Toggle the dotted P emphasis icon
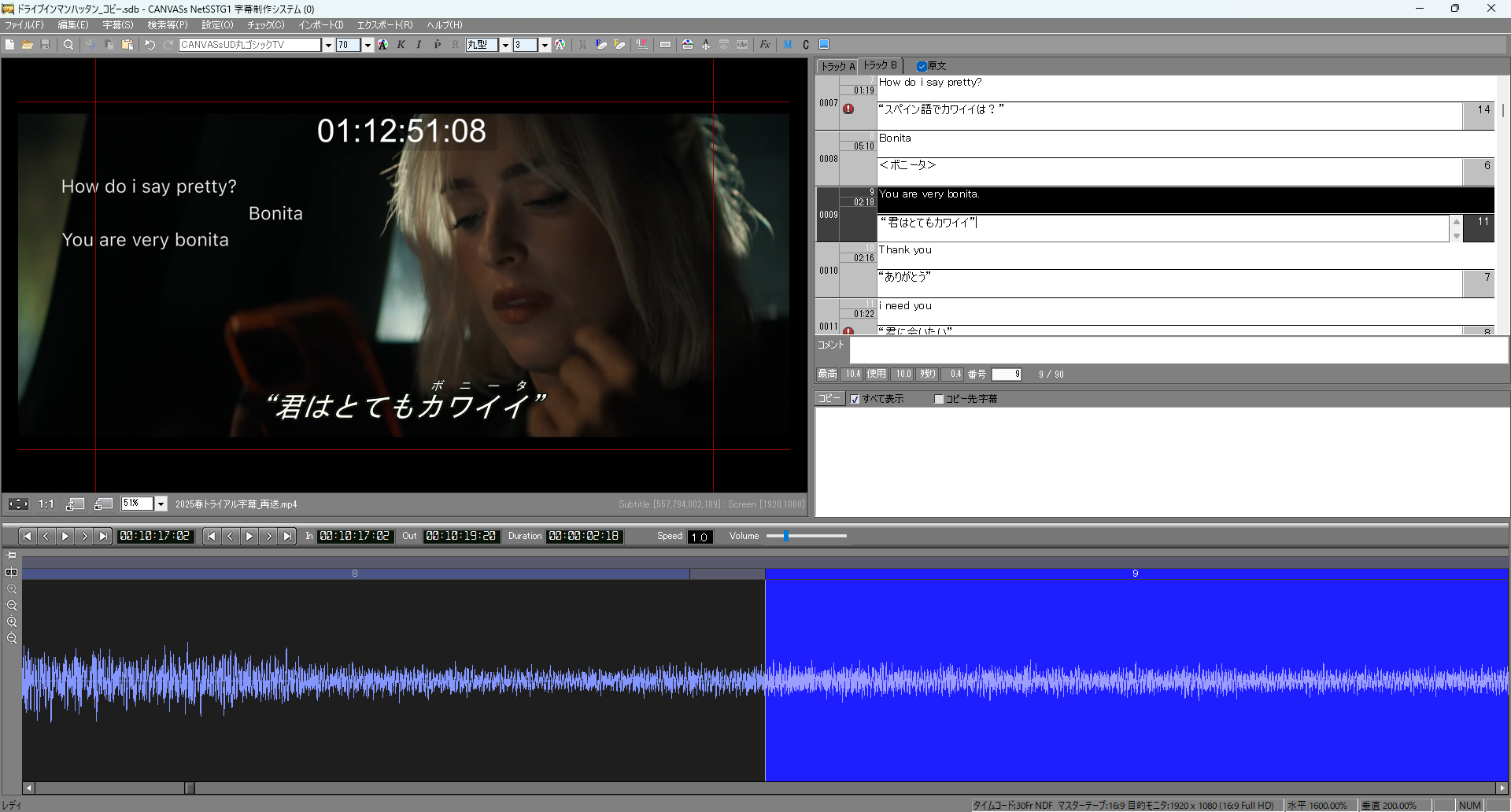Image resolution: width=1511 pixels, height=812 pixels. point(437,45)
